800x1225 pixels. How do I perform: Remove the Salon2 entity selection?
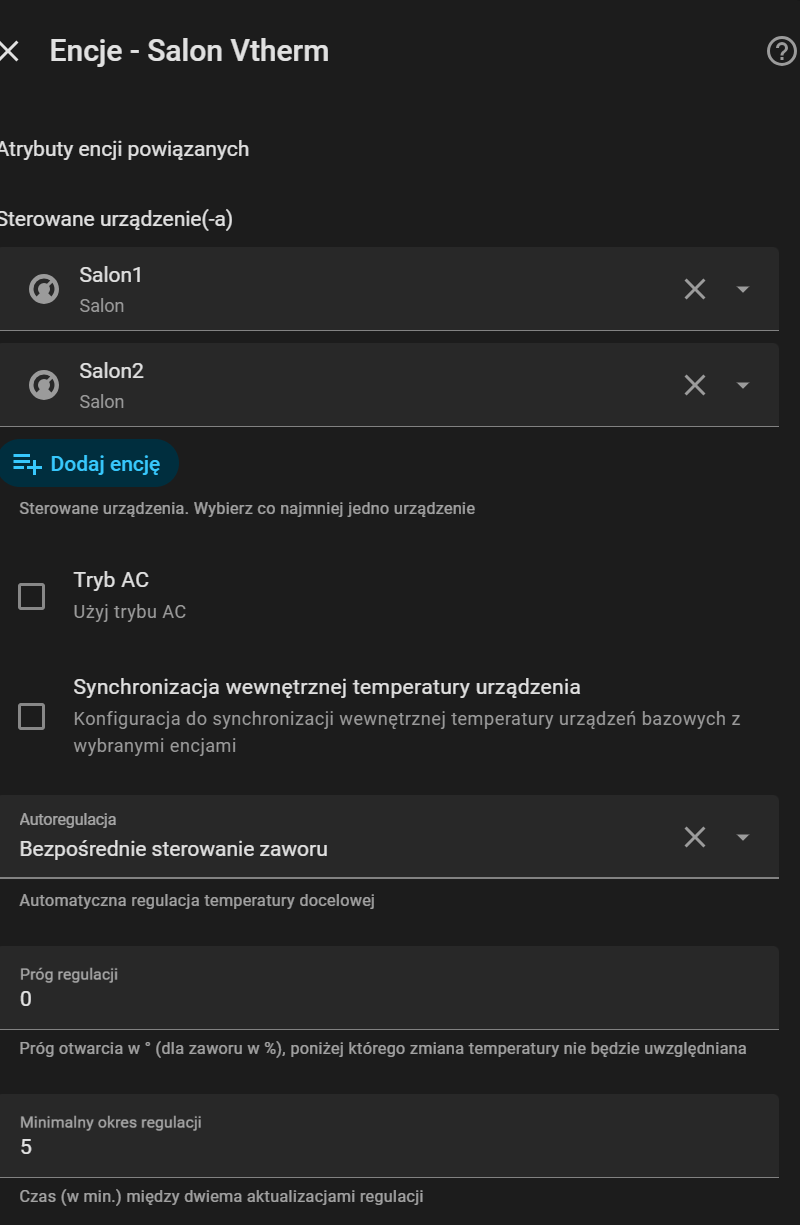tap(695, 385)
